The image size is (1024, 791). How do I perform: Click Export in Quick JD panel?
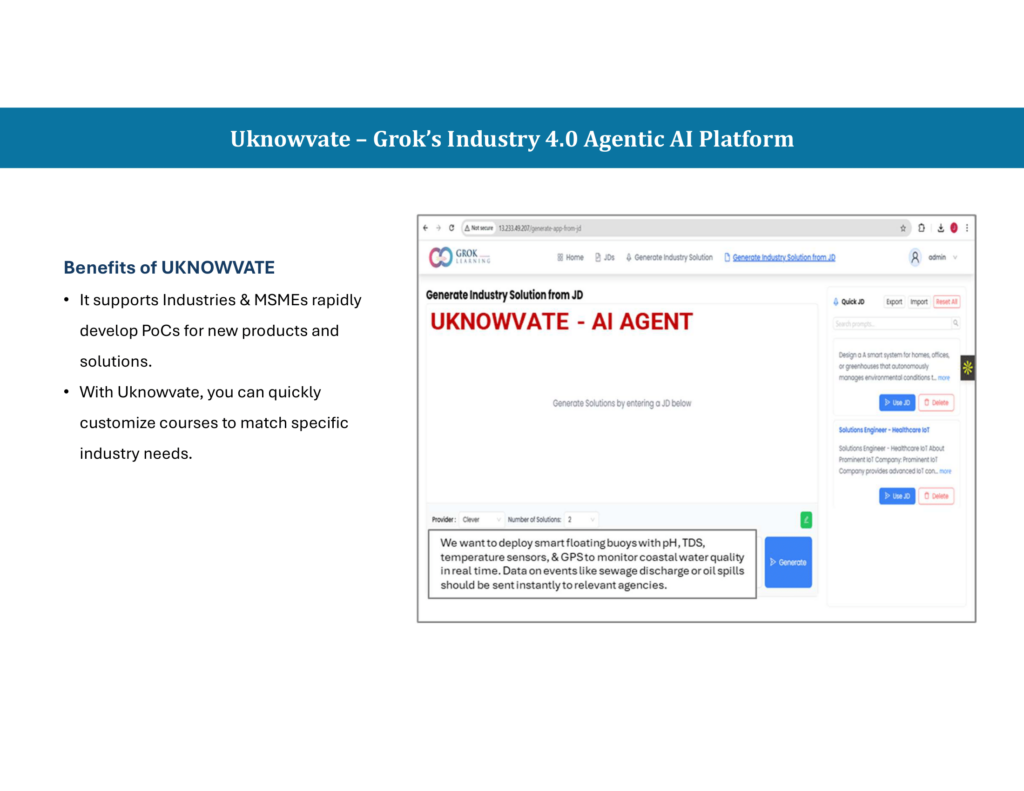[x=893, y=301]
